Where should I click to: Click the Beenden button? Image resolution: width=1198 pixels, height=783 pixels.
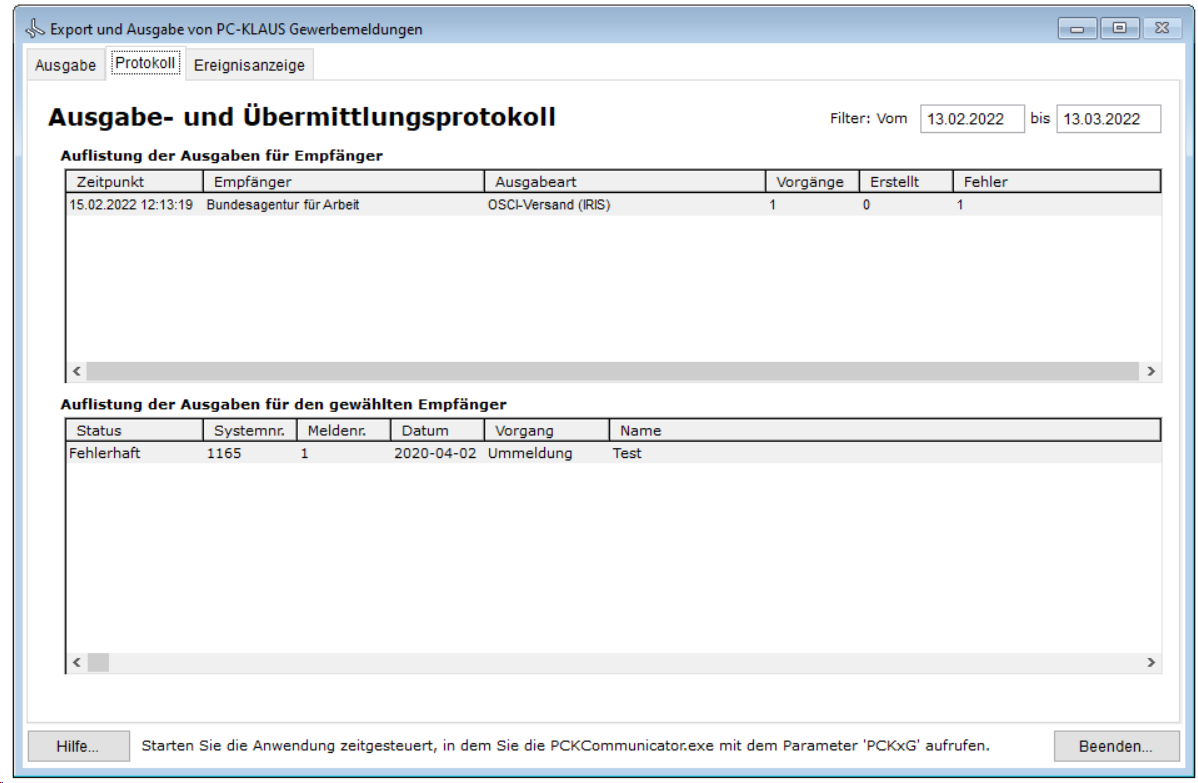point(1114,746)
